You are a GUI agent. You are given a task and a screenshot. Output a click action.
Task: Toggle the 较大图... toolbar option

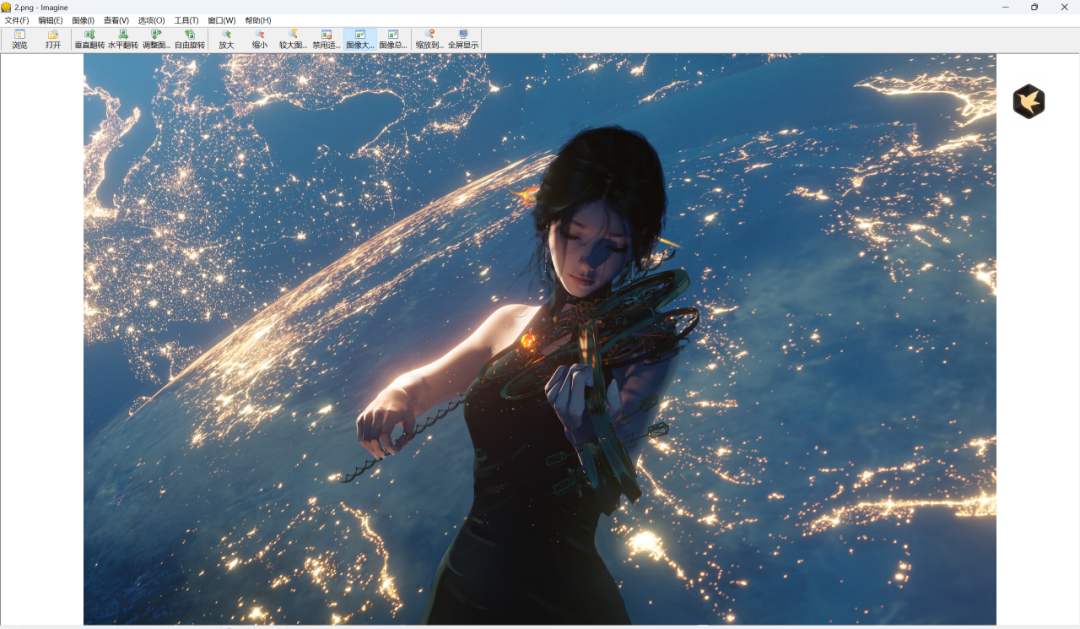pos(293,39)
